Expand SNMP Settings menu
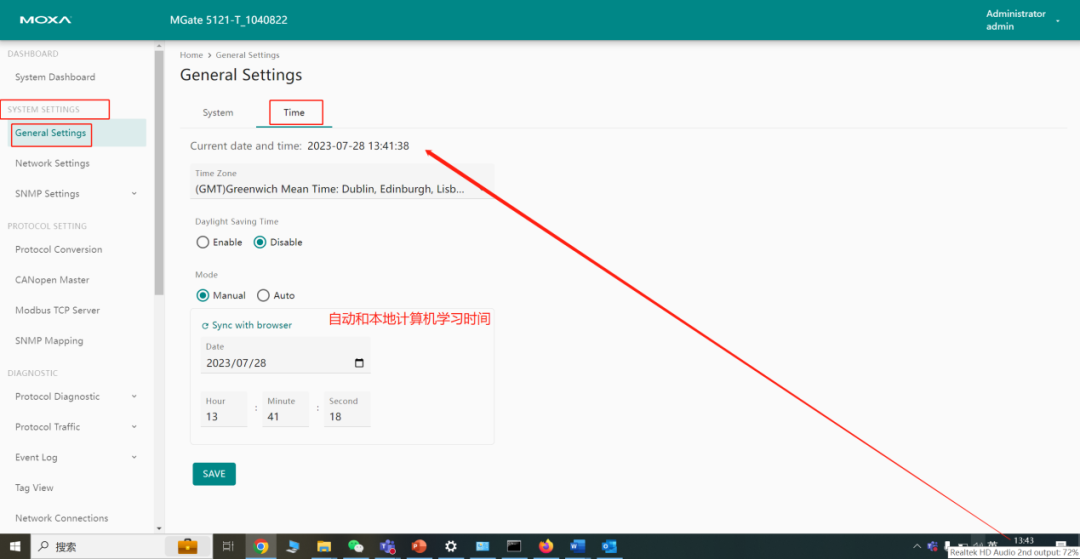 pos(134,194)
